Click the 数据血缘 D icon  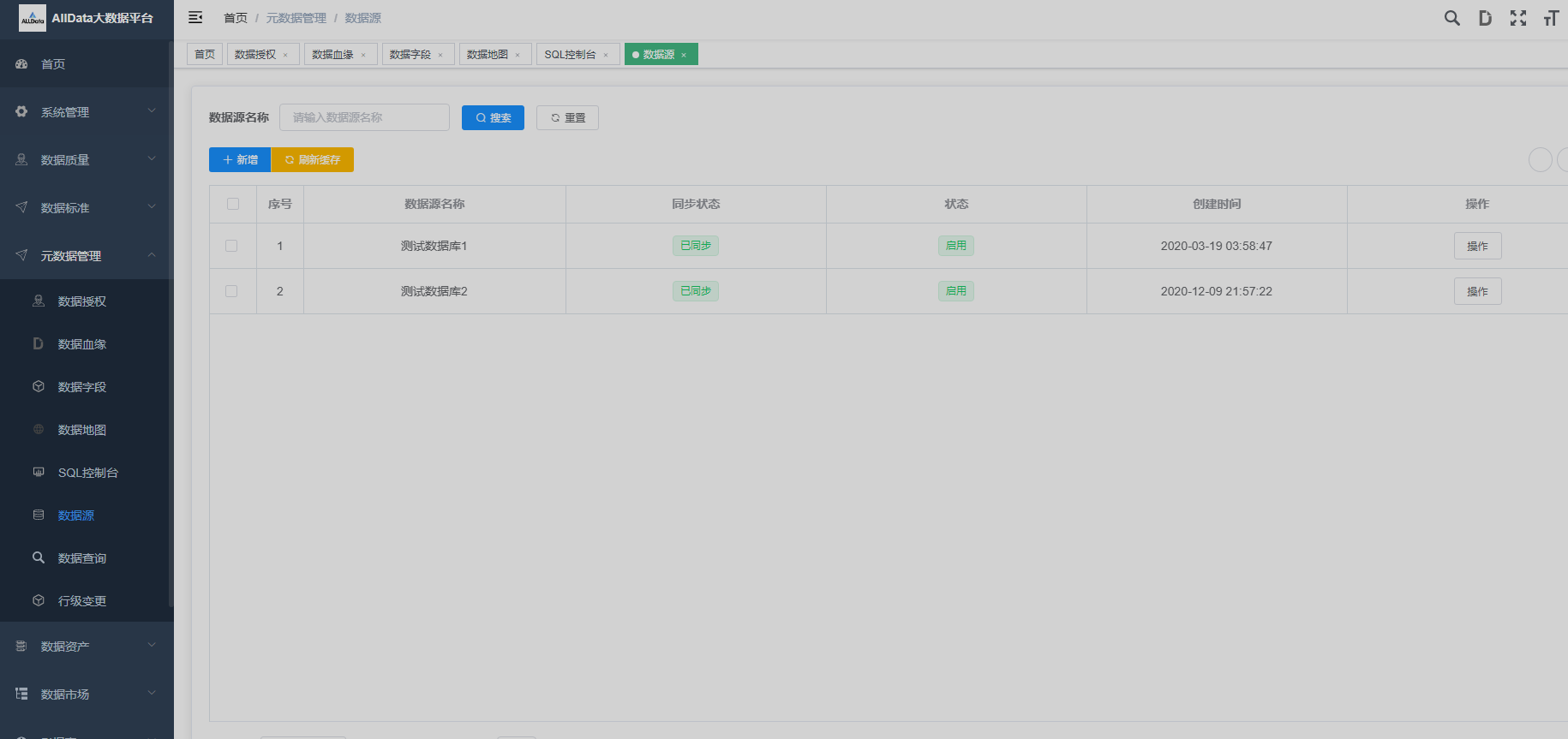pyautogui.click(x=39, y=344)
